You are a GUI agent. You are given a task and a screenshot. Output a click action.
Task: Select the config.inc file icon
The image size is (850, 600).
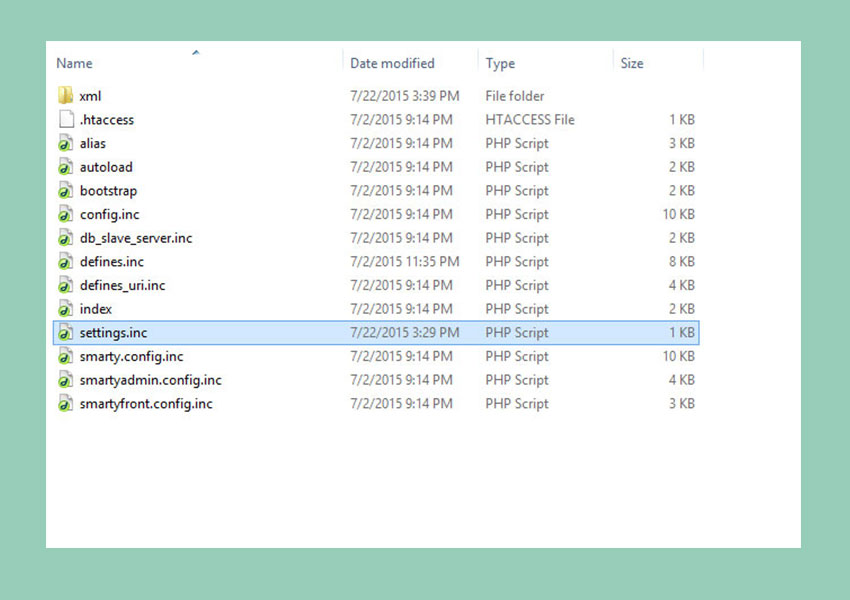point(66,215)
